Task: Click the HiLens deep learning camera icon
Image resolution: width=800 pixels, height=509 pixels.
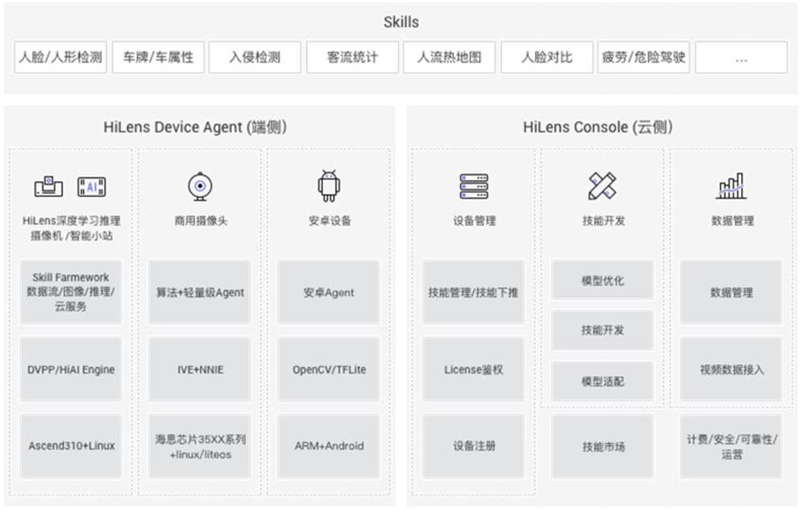Action: coord(49,187)
